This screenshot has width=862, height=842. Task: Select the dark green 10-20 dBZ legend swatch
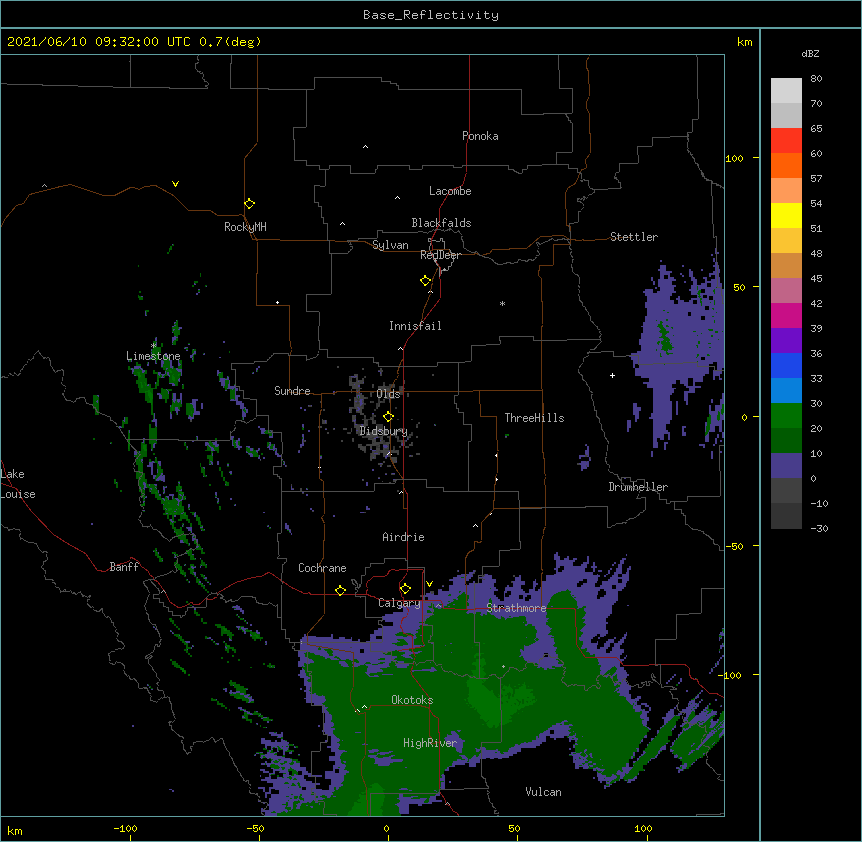[x=786, y=441]
